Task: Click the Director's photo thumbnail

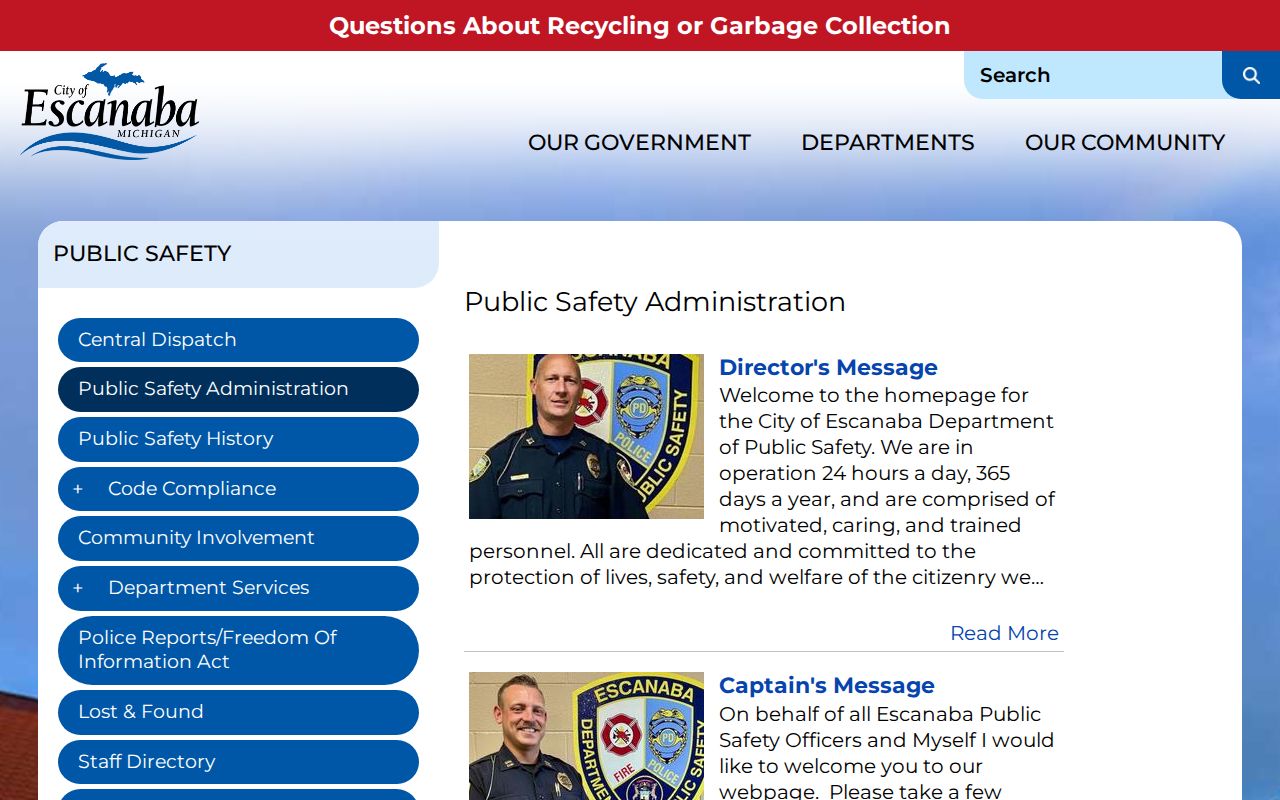Action: click(586, 436)
